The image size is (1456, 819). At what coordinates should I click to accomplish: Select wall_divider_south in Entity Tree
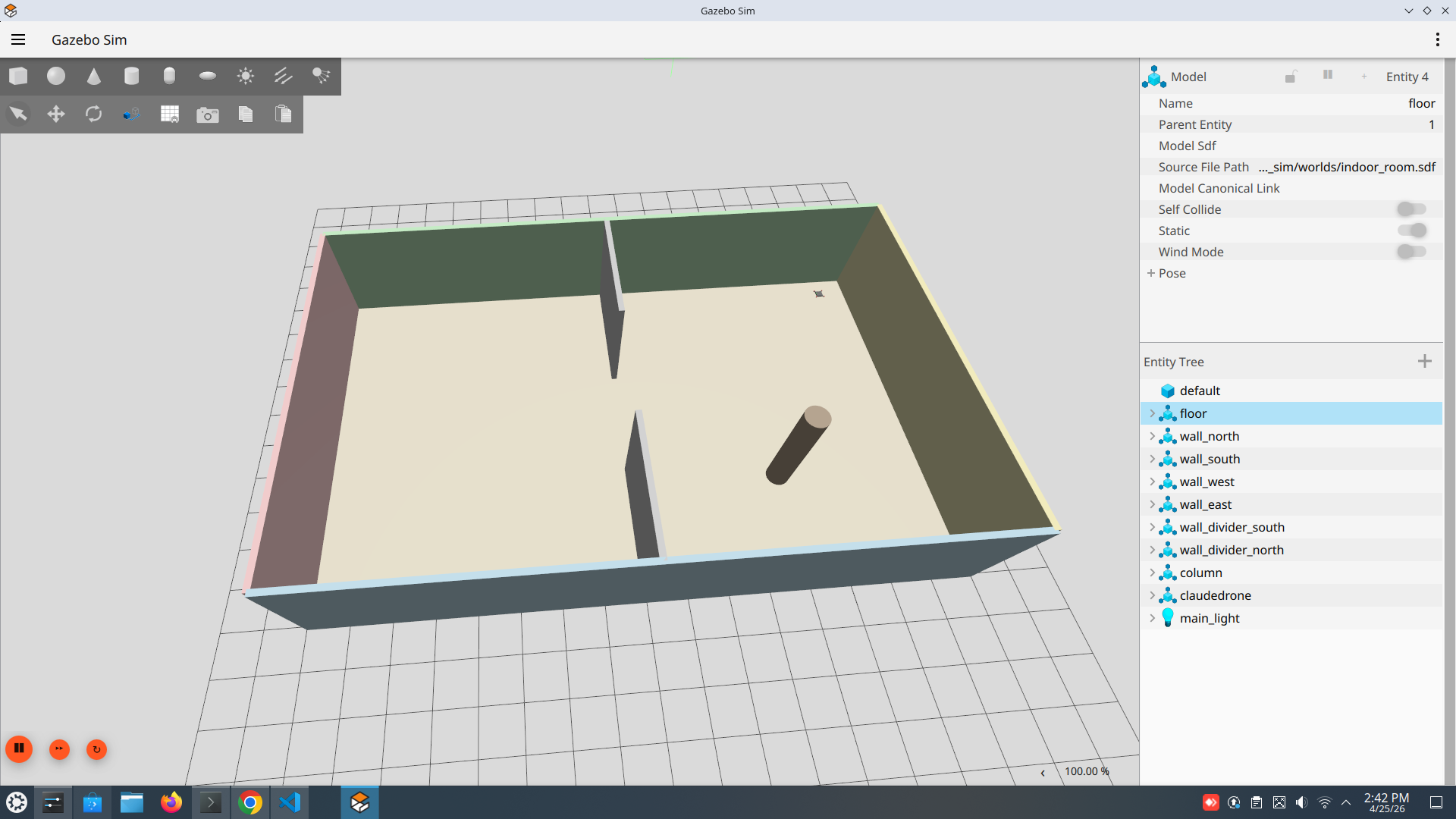pyautogui.click(x=1291, y=527)
